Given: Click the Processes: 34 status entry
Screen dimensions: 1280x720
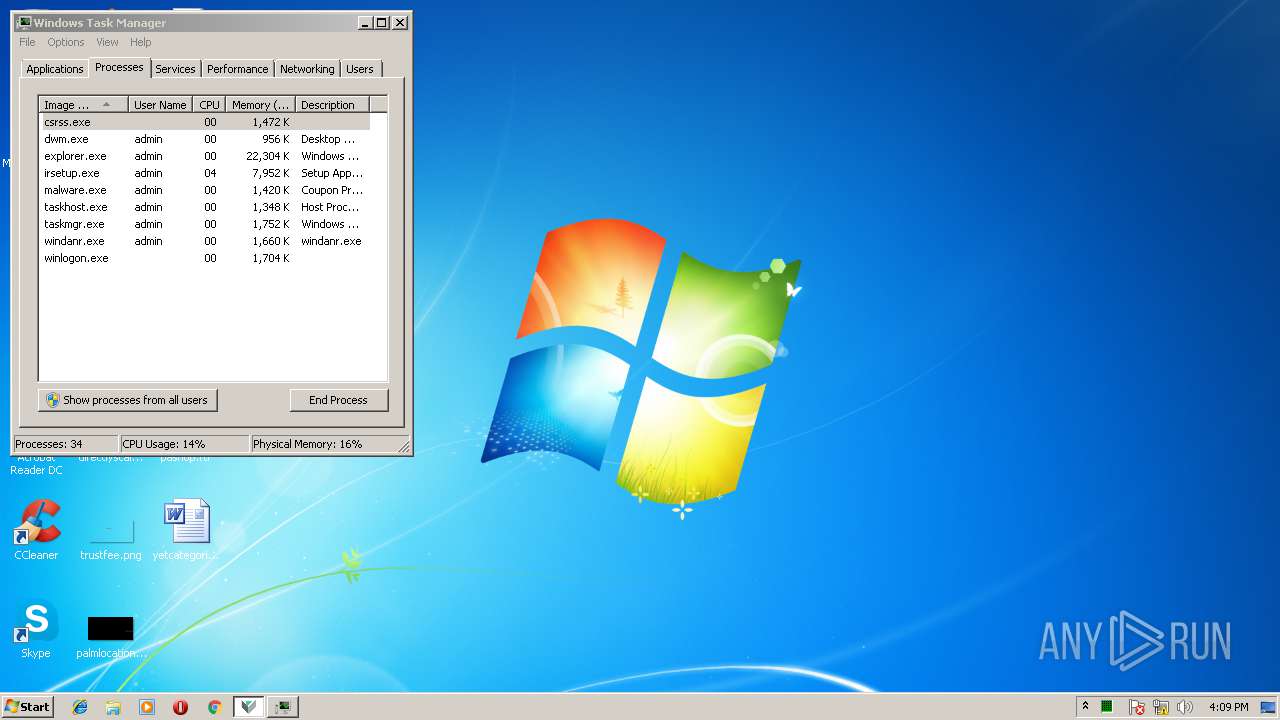Looking at the screenshot, I should click(x=66, y=444).
